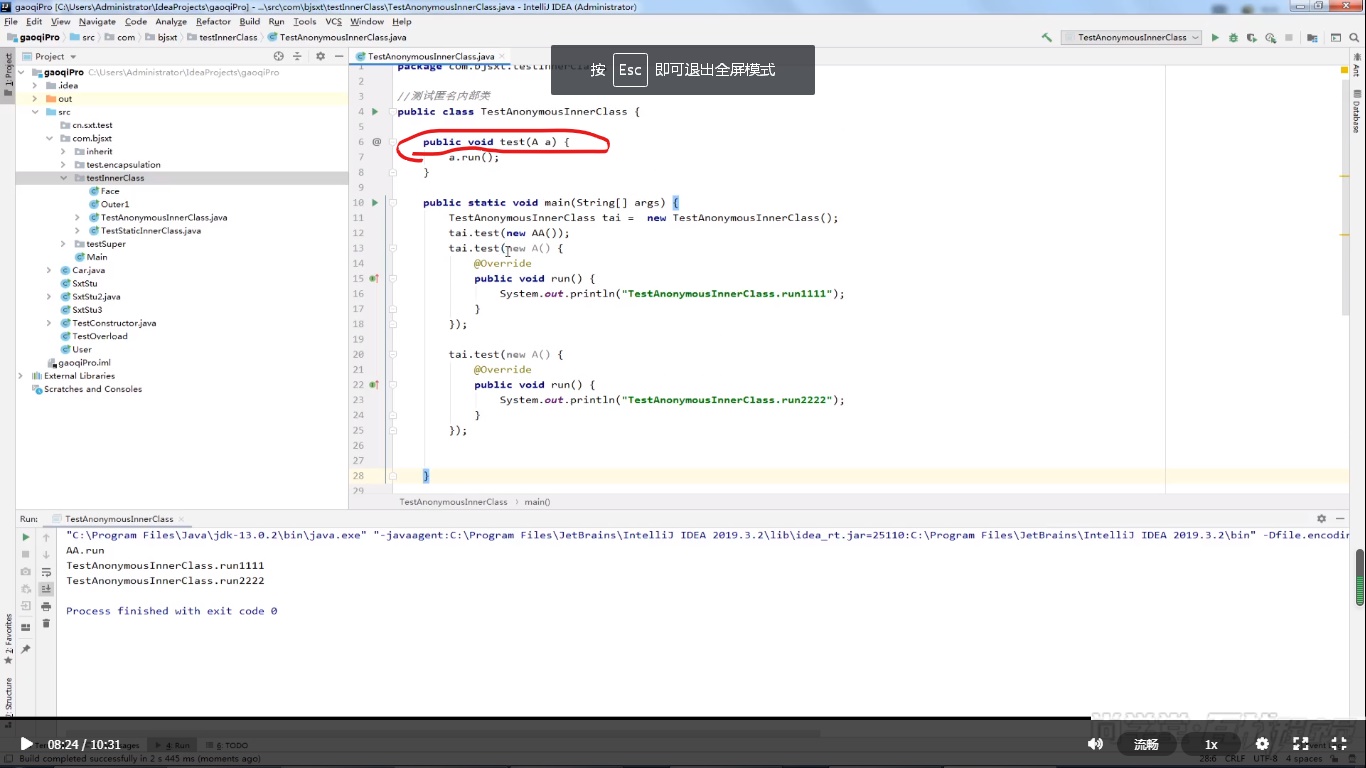Click the Run panel layout icon
The width and height of the screenshot is (1366, 768).
pos(26,627)
